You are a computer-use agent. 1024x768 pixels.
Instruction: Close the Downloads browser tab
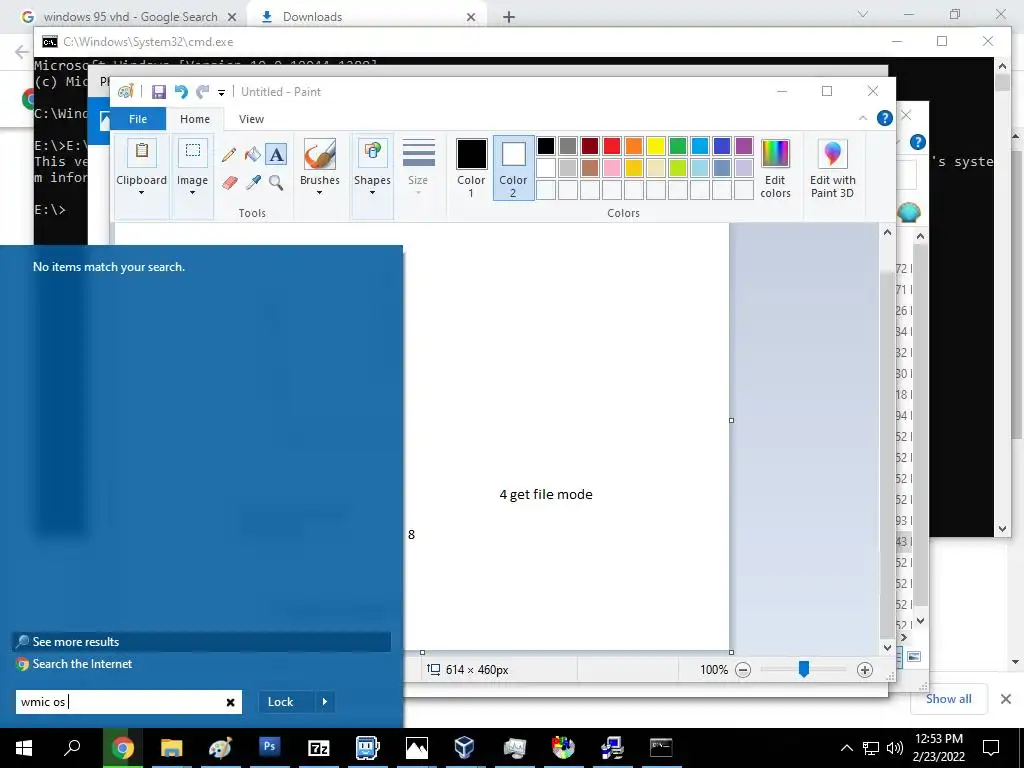471,17
